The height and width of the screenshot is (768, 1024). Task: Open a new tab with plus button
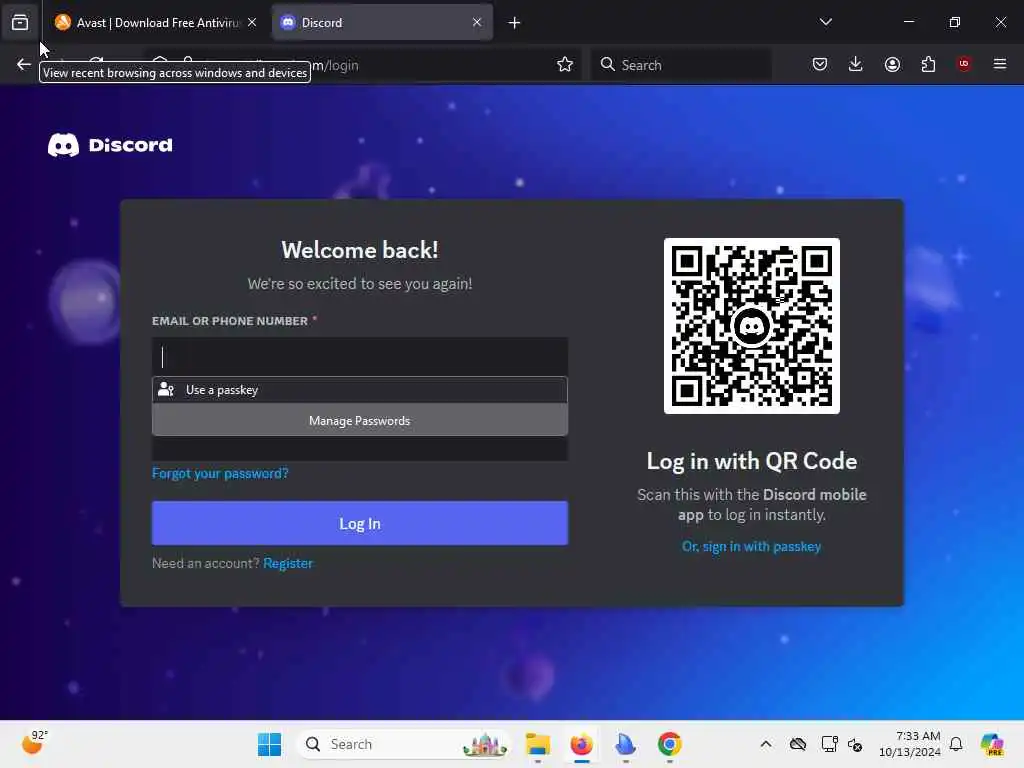(x=515, y=23)
